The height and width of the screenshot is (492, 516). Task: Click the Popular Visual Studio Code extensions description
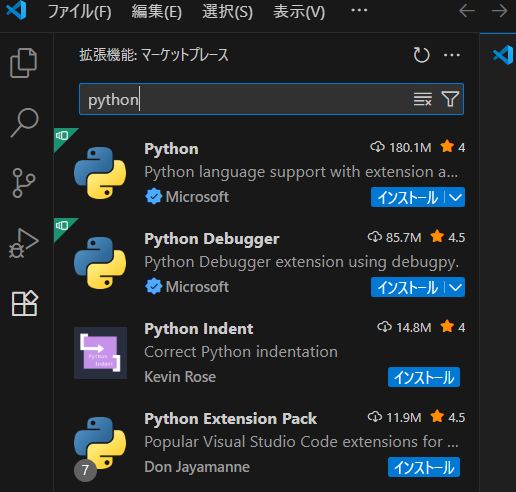point(301,442)
